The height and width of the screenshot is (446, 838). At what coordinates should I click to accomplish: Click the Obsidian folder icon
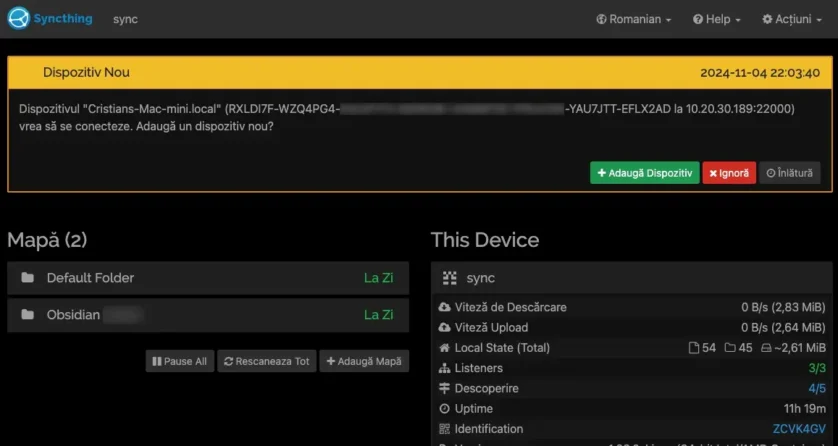click(x=27, y=315)
